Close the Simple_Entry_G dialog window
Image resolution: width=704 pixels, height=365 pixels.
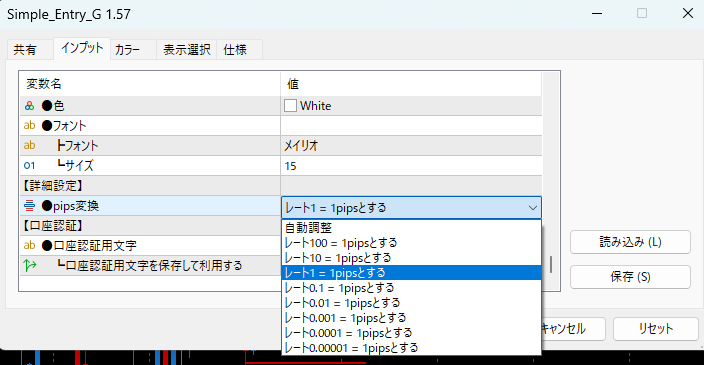(x=688, y=13)
